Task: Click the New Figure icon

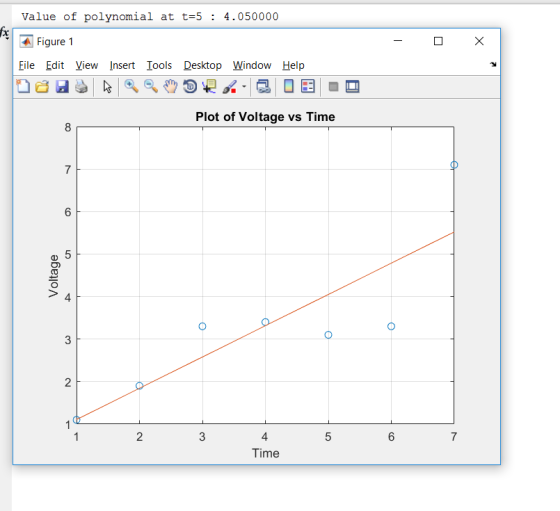Action: click(x=23, y=86)
